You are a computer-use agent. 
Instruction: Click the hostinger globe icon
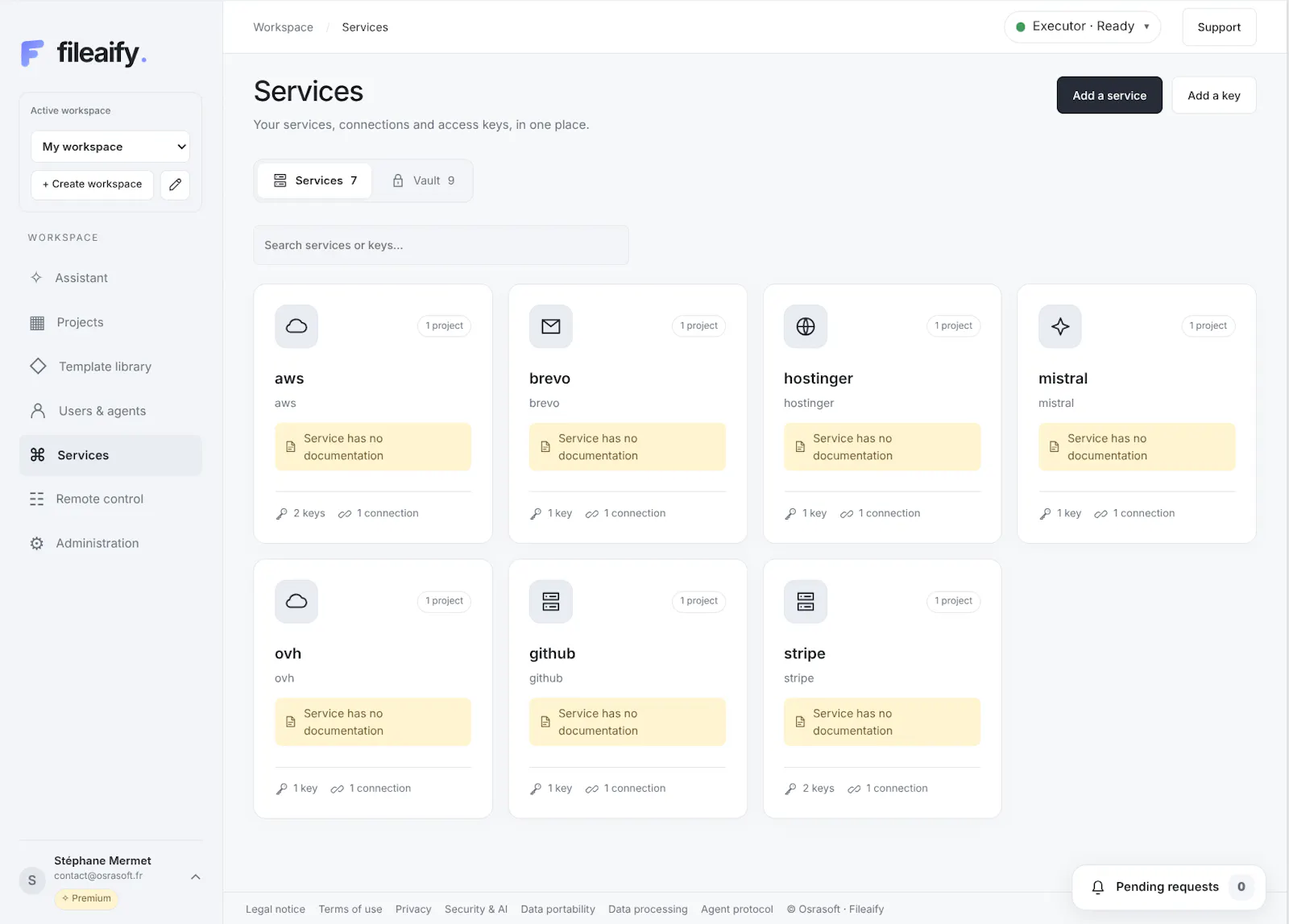pyautogui.click(x=806, y=326)
